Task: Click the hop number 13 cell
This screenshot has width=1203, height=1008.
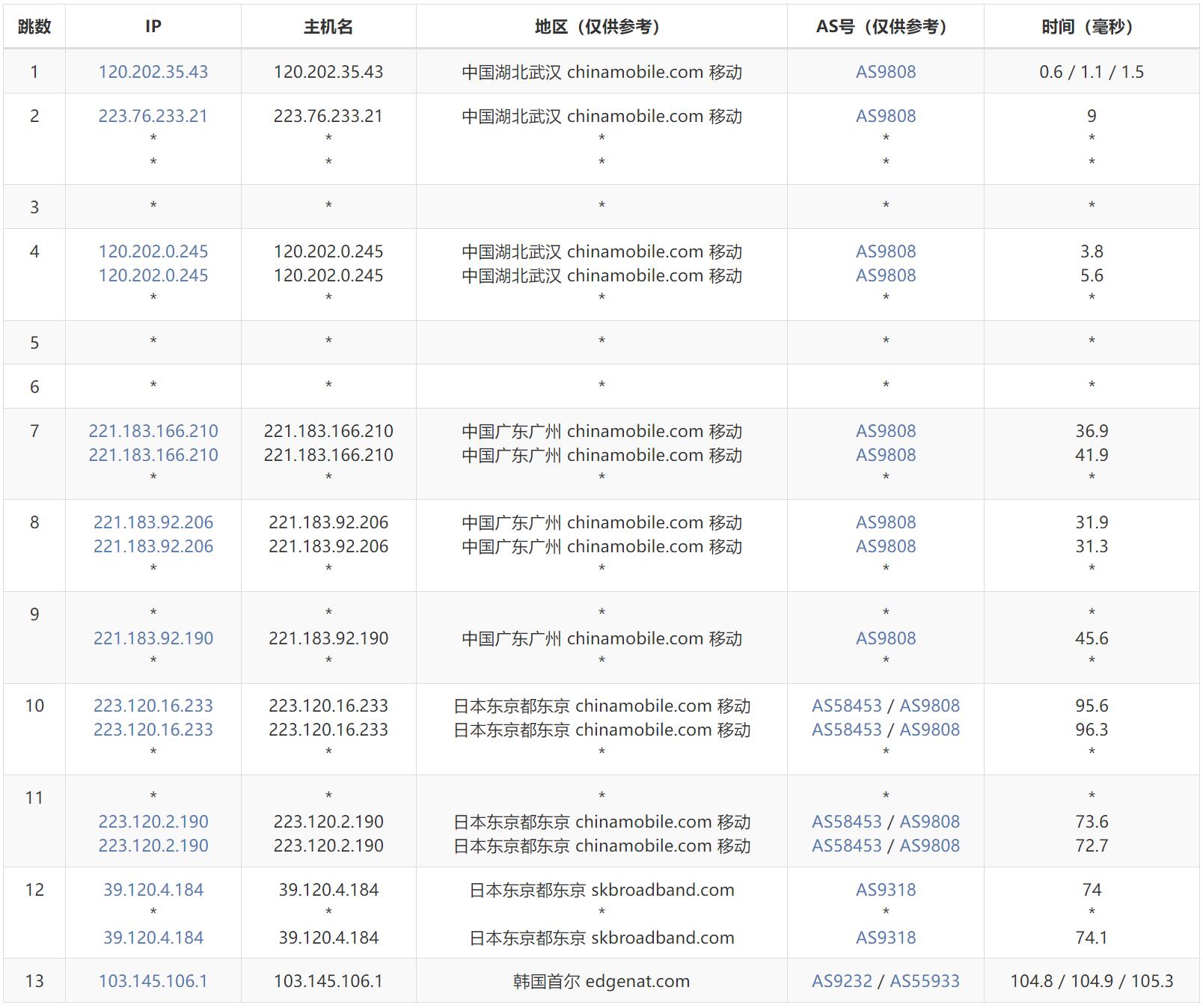Action: pyautogui.click(x=34, y=981)
